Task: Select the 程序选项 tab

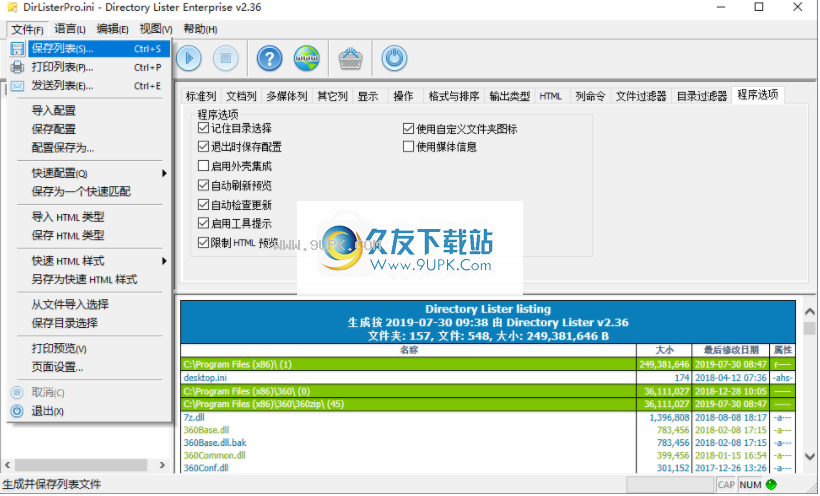Action: point(757,95)
